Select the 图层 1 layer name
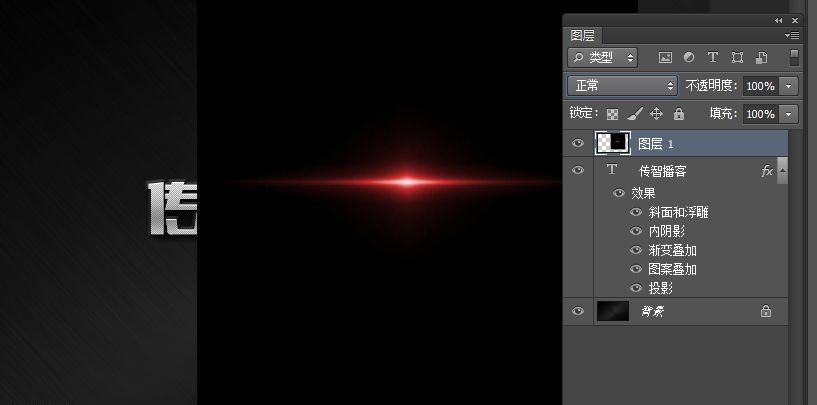Viewport: 817px width, 405px height. [655, 144]
